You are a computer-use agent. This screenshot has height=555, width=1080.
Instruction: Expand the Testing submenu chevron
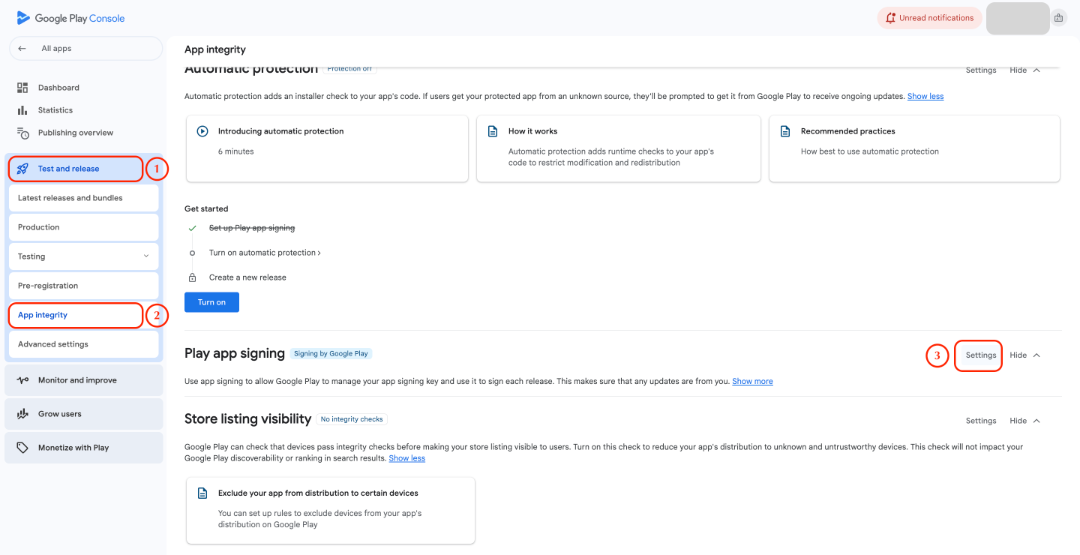147,257
